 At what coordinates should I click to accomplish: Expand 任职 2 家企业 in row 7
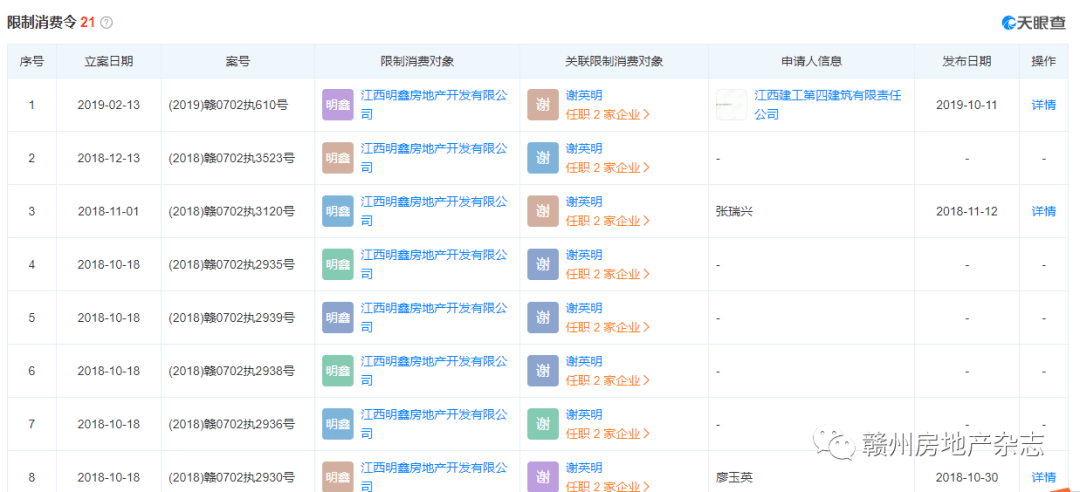click(x=608, y=433)
